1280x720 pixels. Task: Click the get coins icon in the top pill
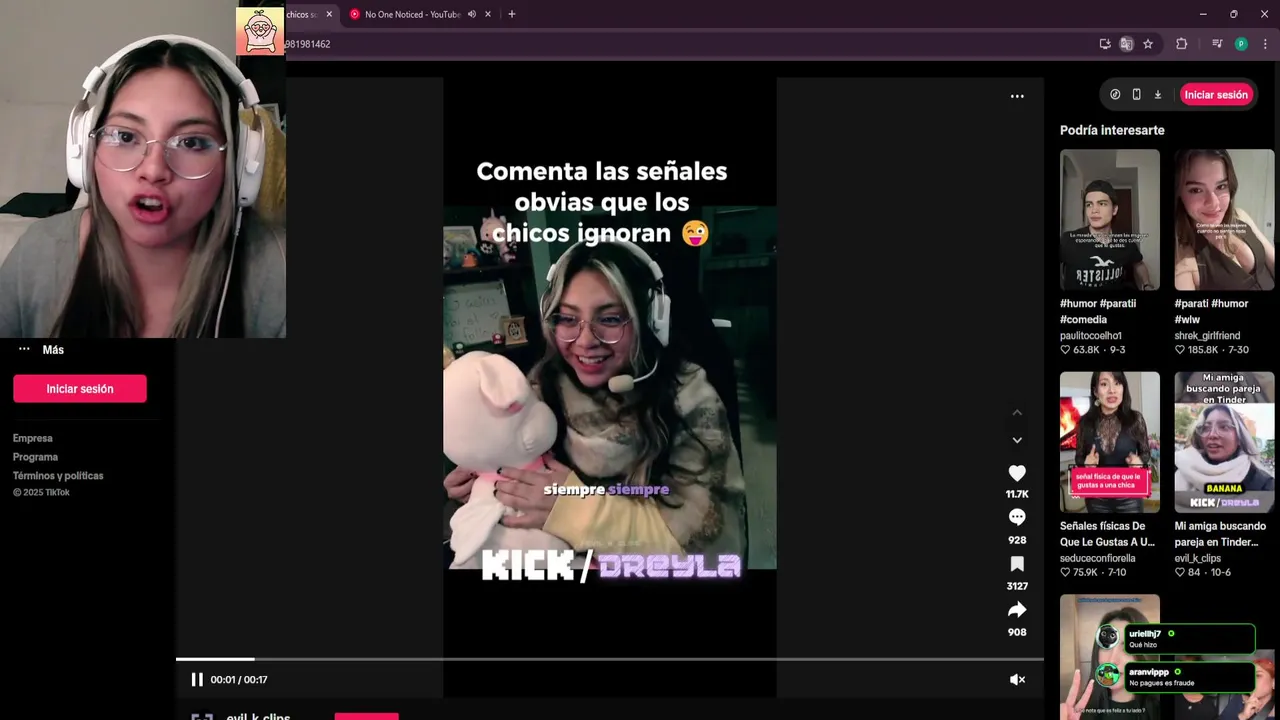1115,94
